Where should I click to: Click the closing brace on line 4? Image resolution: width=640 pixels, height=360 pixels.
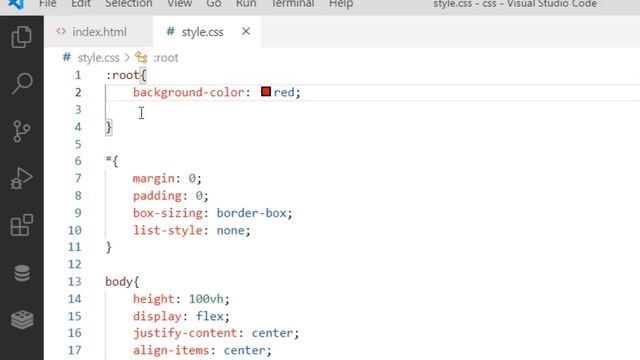click(x=109, y=127)
